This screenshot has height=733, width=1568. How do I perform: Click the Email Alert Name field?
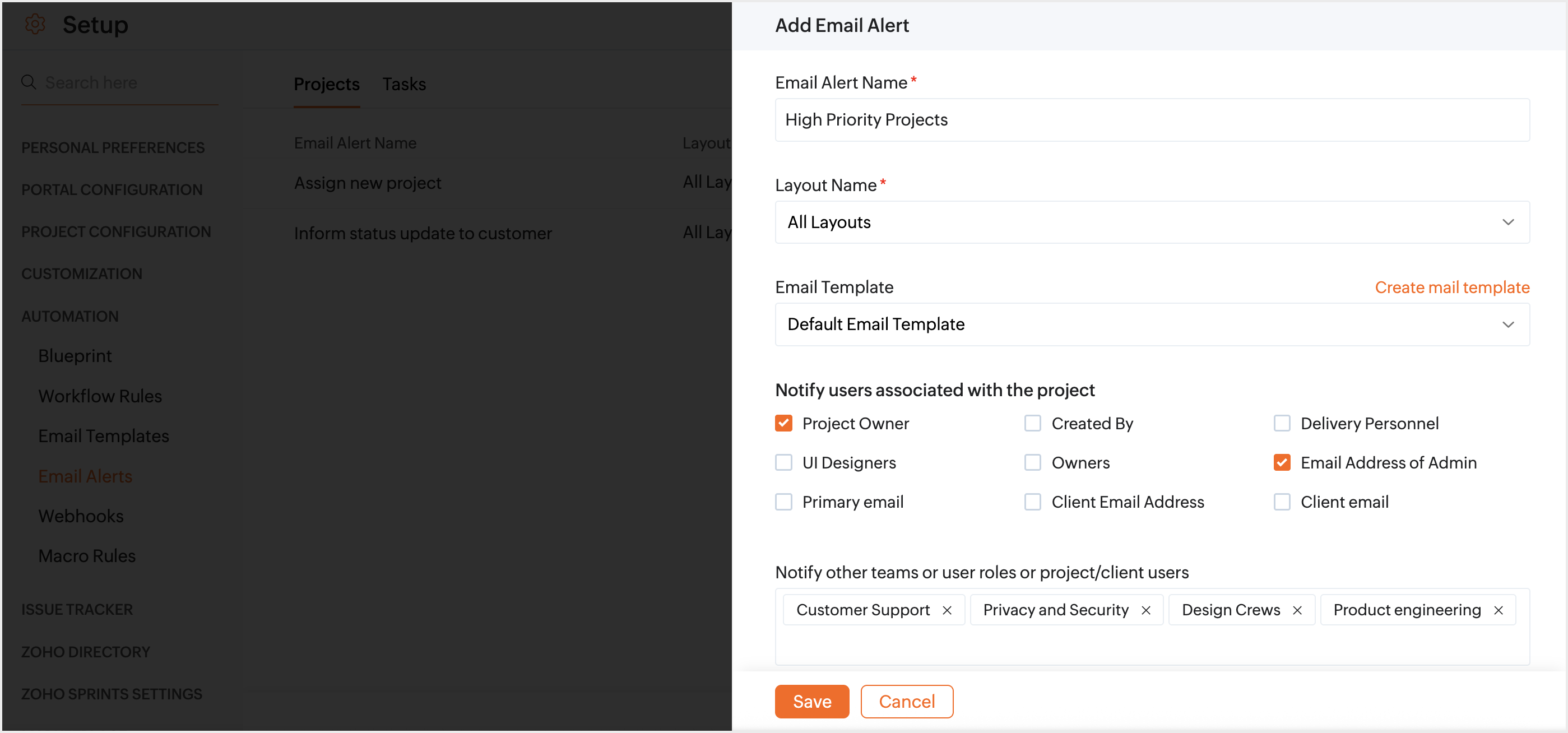tap(1152, 120)
